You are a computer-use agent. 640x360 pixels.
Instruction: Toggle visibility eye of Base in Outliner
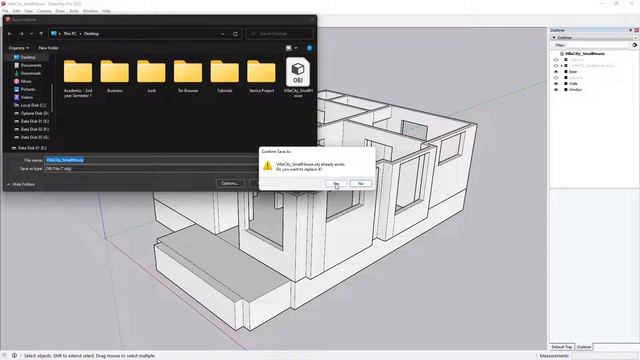coord(556,71)
